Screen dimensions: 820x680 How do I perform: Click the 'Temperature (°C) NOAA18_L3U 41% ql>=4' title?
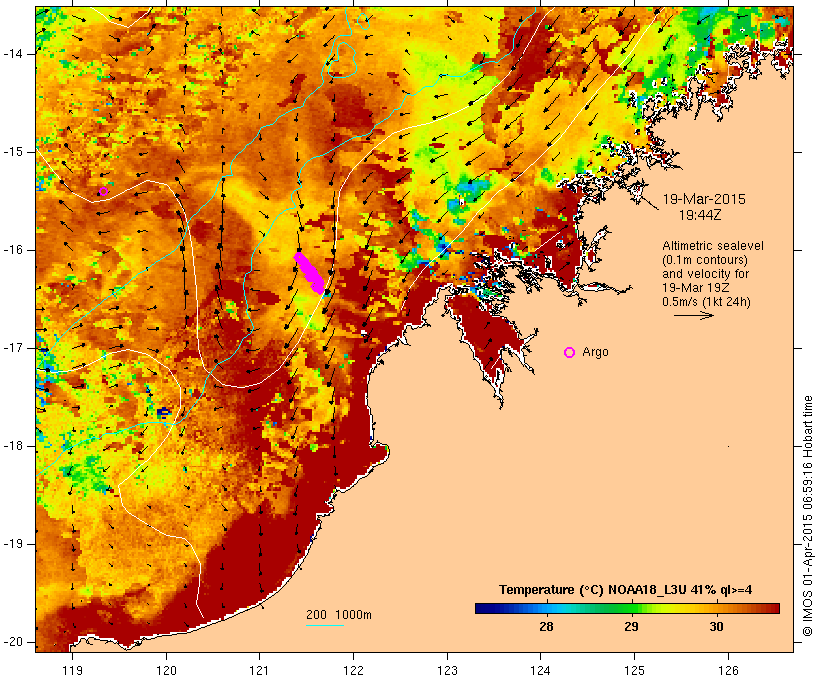pyautogui.click(x=625, y=590)
